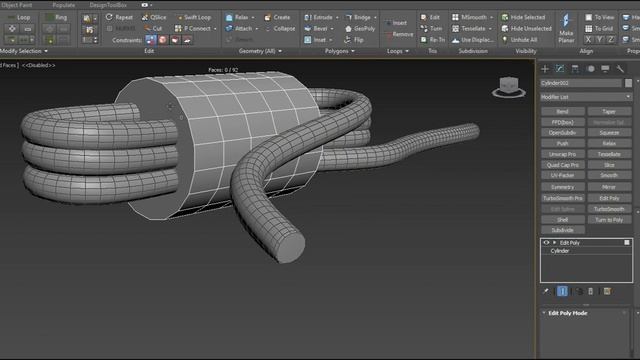Viewport: 640px width, 360px height.
Task: Open the Populate ribbon tab
Action: coord(64,5)
